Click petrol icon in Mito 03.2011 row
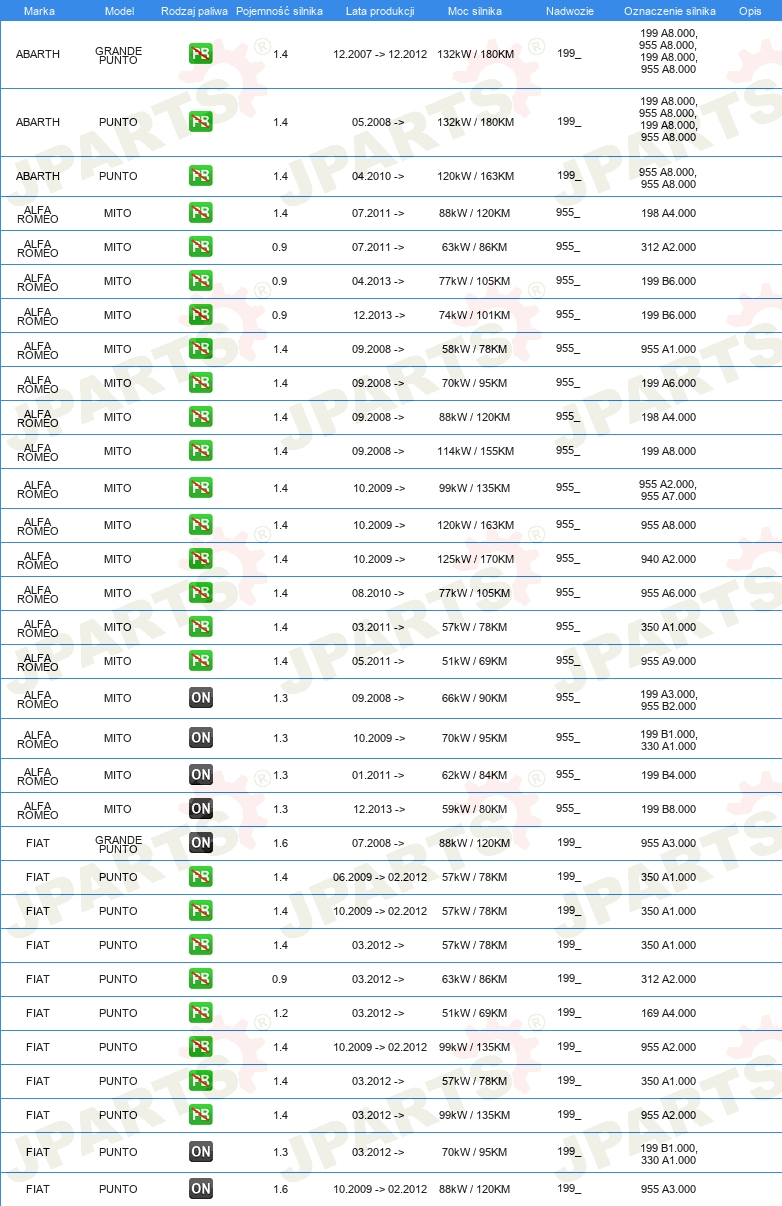 (x=201, y=627)
